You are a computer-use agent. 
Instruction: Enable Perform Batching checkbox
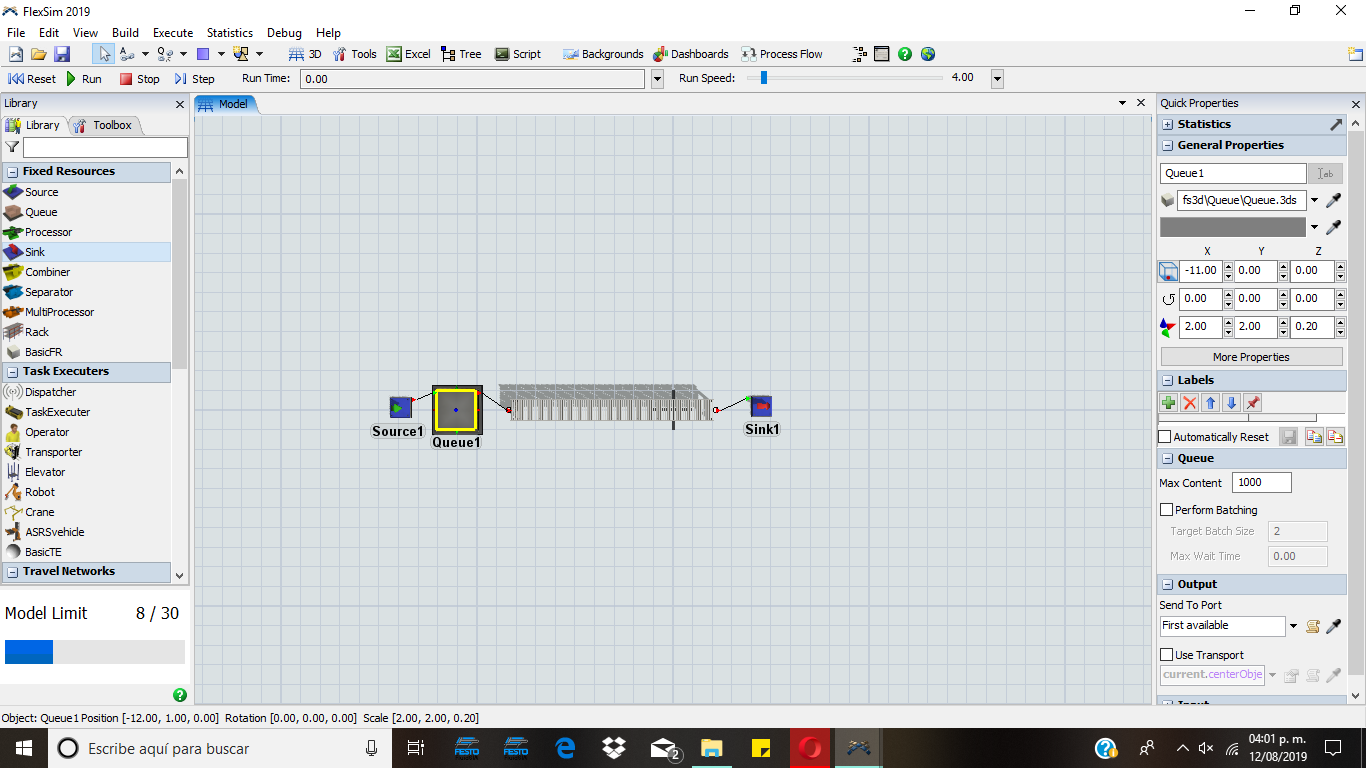pyautogui.click(x=1166, y=510)
